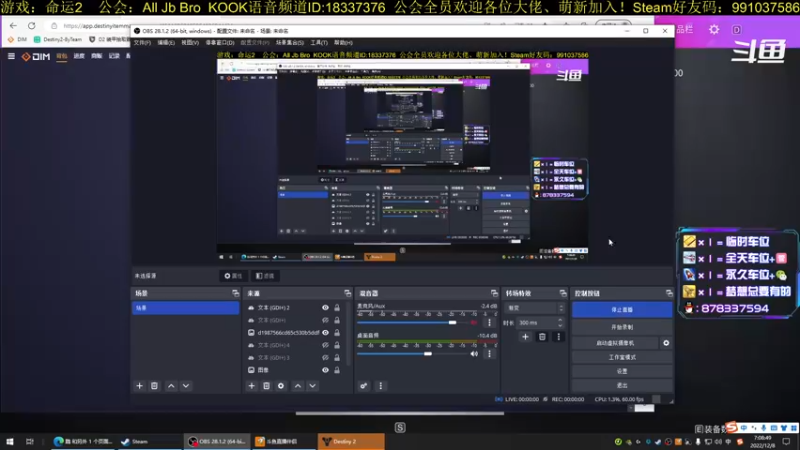Open OBS Settings (设置) button

click(622, 371)
